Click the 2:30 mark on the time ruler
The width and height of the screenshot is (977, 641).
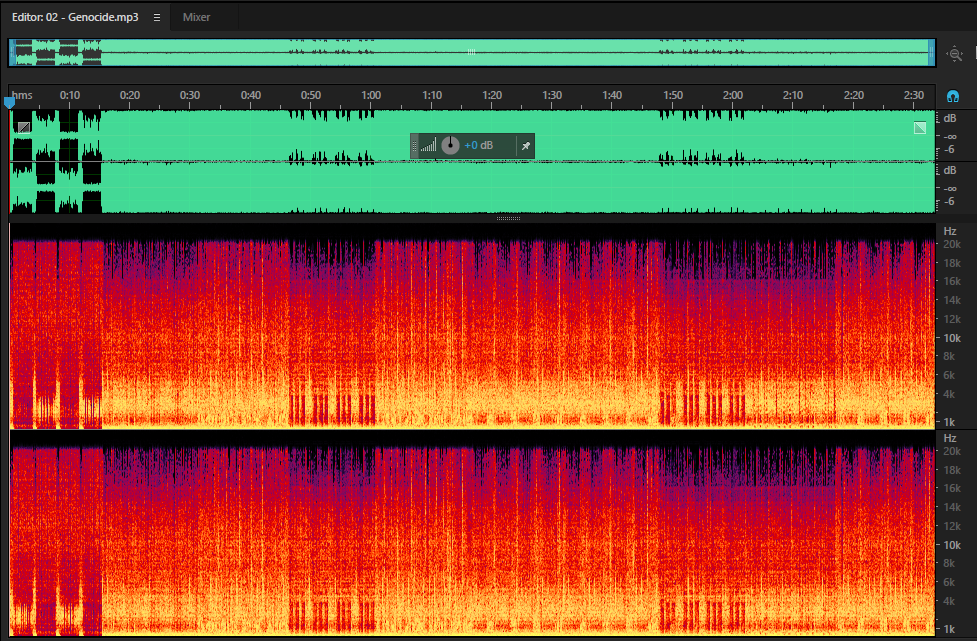[x=914, y=95]
